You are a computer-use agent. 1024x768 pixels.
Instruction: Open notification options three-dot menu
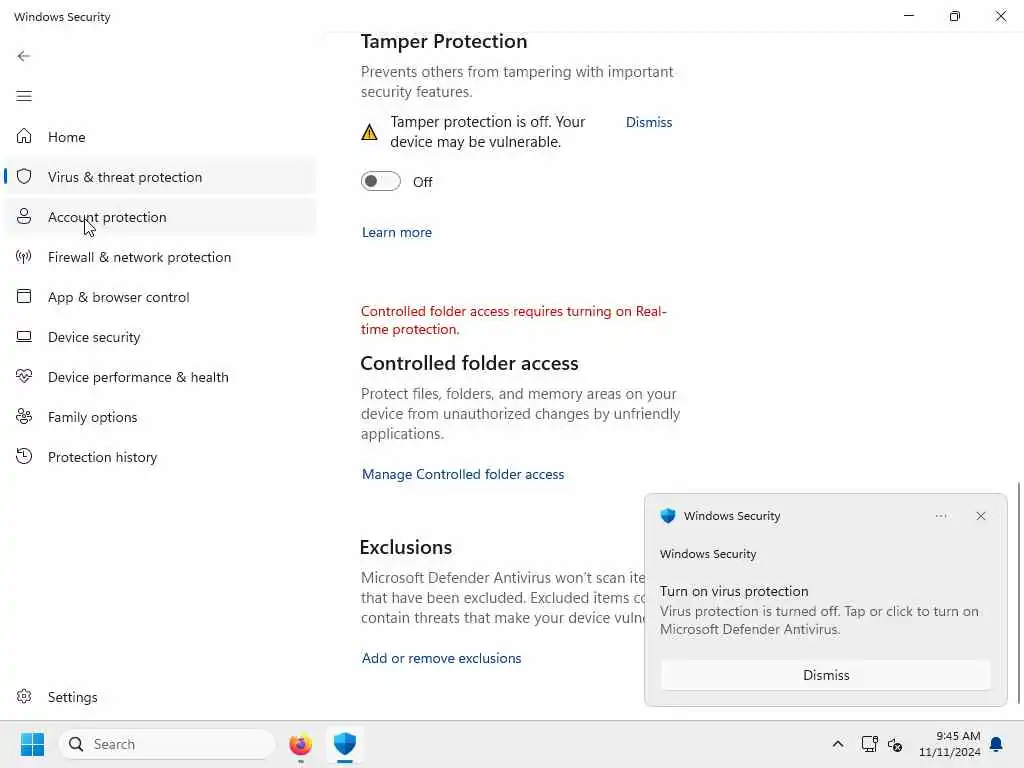point(940,516)
